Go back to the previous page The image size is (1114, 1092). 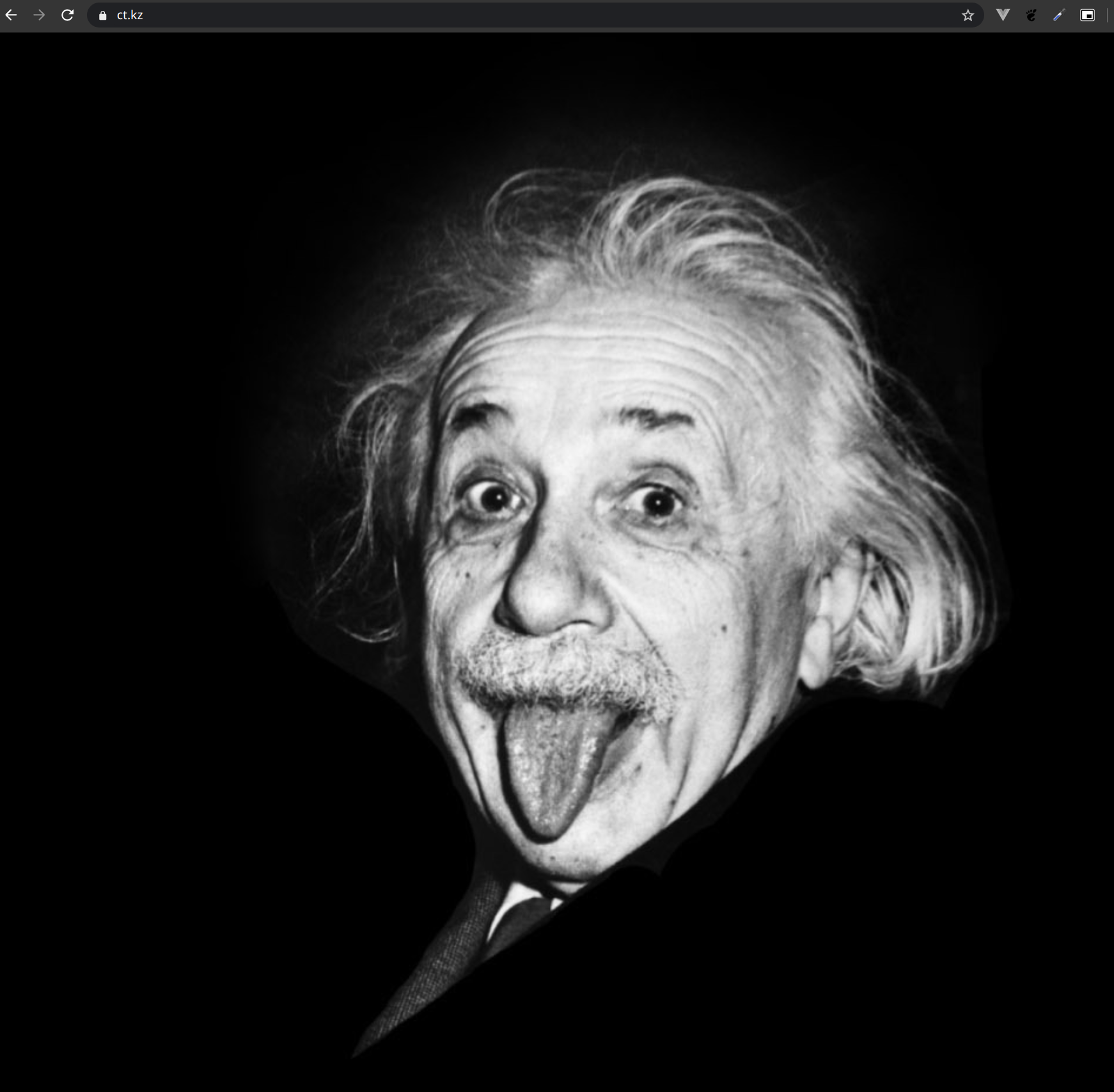11,15
